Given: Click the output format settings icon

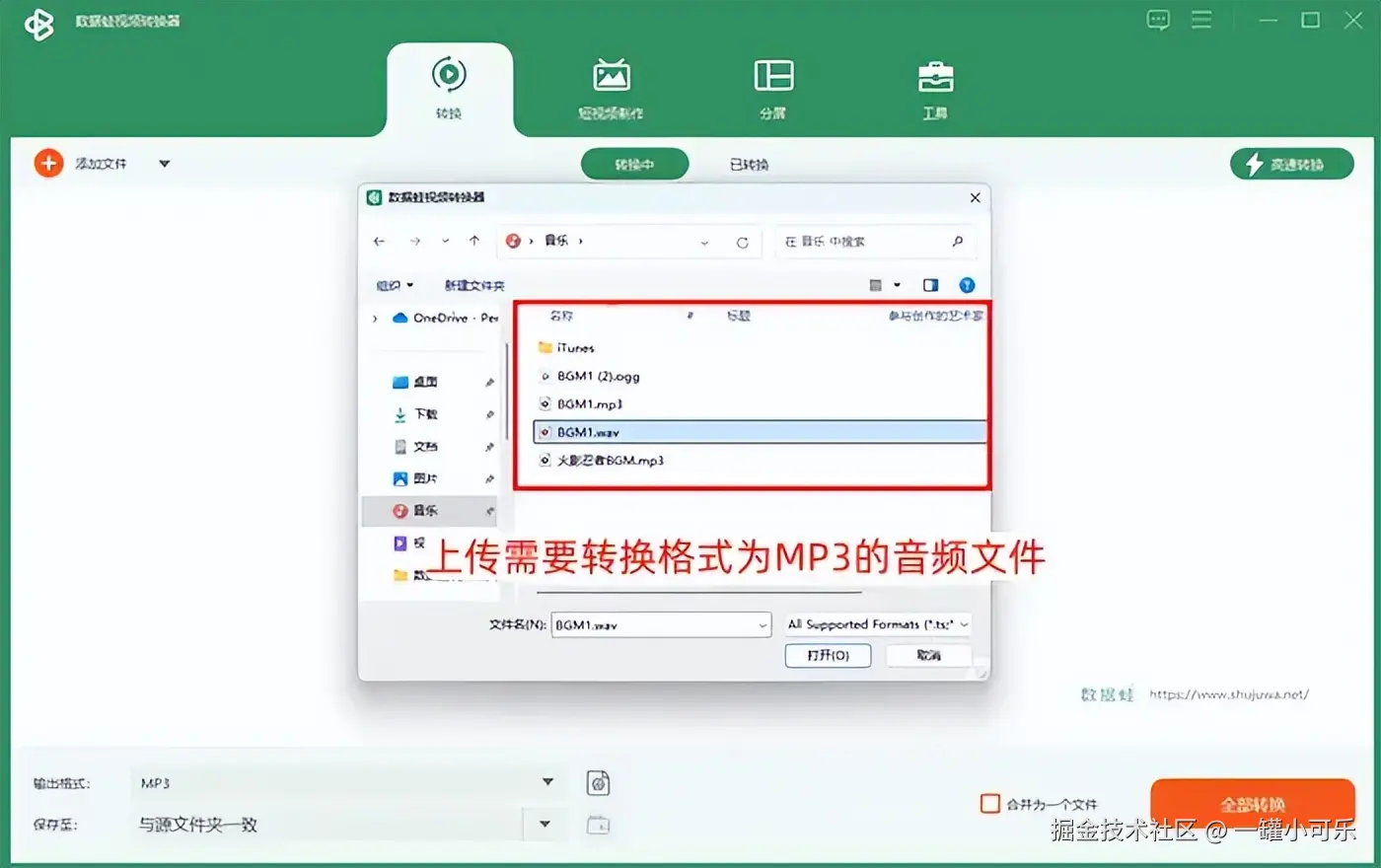Looking at the screenshot, I should pyautogui.click(x=598, y=783).
